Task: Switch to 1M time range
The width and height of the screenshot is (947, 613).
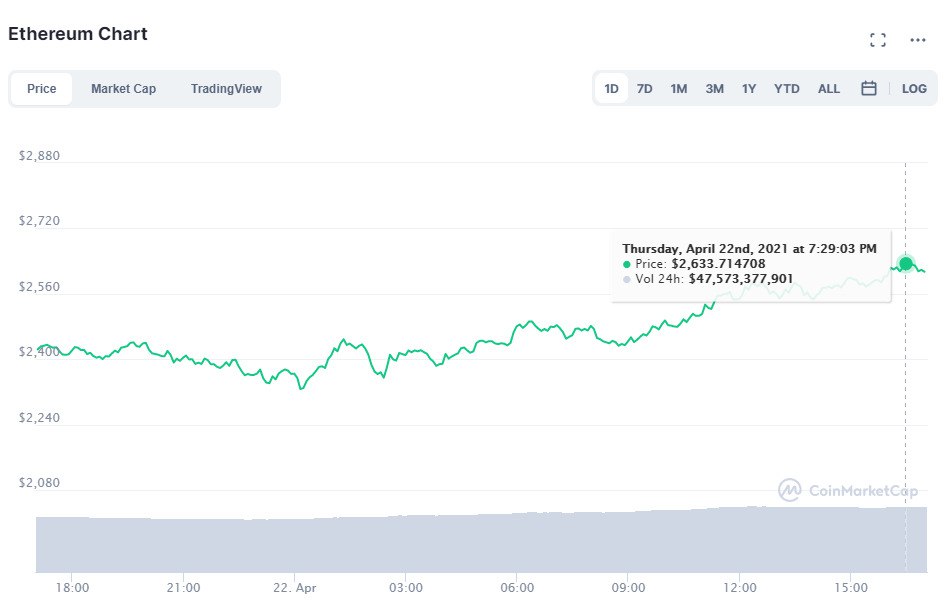Action: tap(679, 89)
